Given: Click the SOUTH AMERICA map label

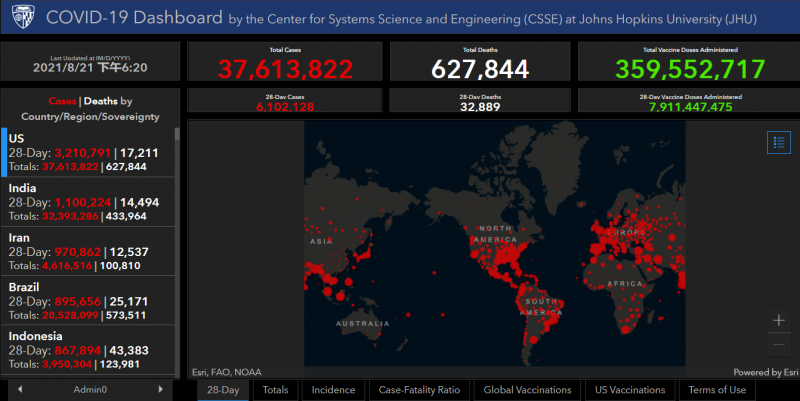Looking at the screenshot, I should coord(541,307).
